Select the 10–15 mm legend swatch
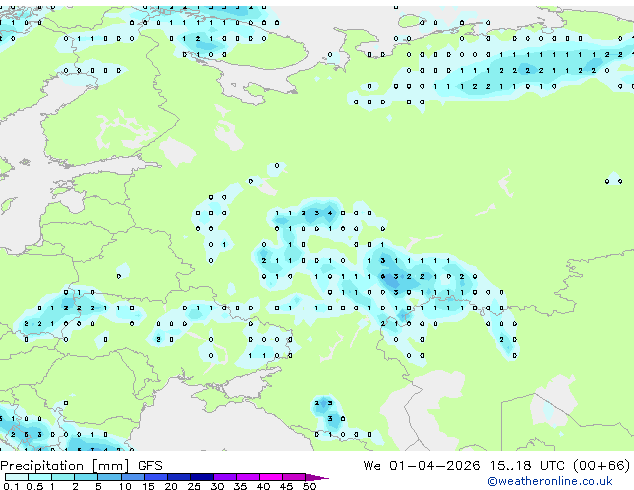The image size is (634, 490). [132, 477]
